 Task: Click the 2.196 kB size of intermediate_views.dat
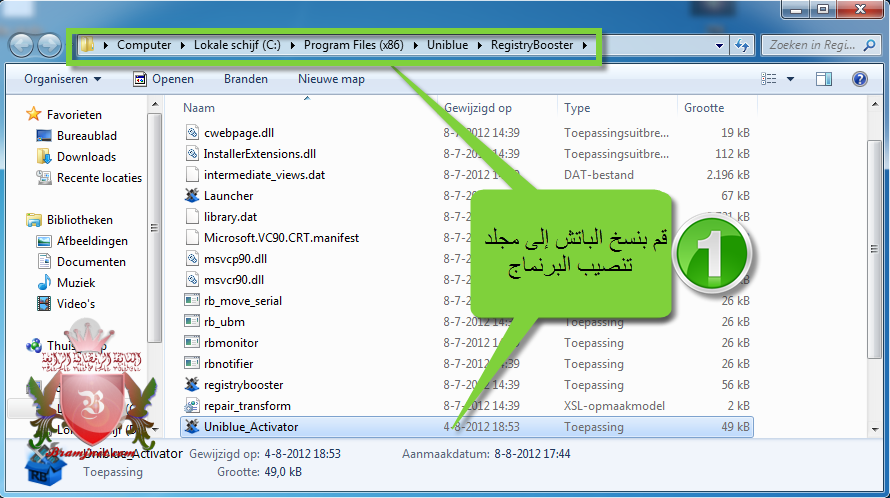[x=728, y=175]
